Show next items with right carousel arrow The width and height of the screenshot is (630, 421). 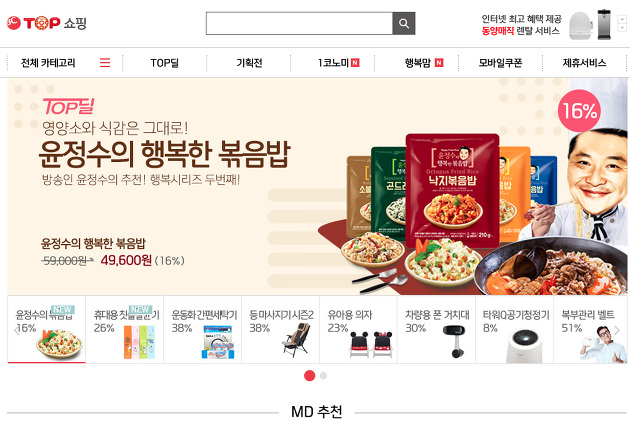pyautogui.click(x=617, y=330)
